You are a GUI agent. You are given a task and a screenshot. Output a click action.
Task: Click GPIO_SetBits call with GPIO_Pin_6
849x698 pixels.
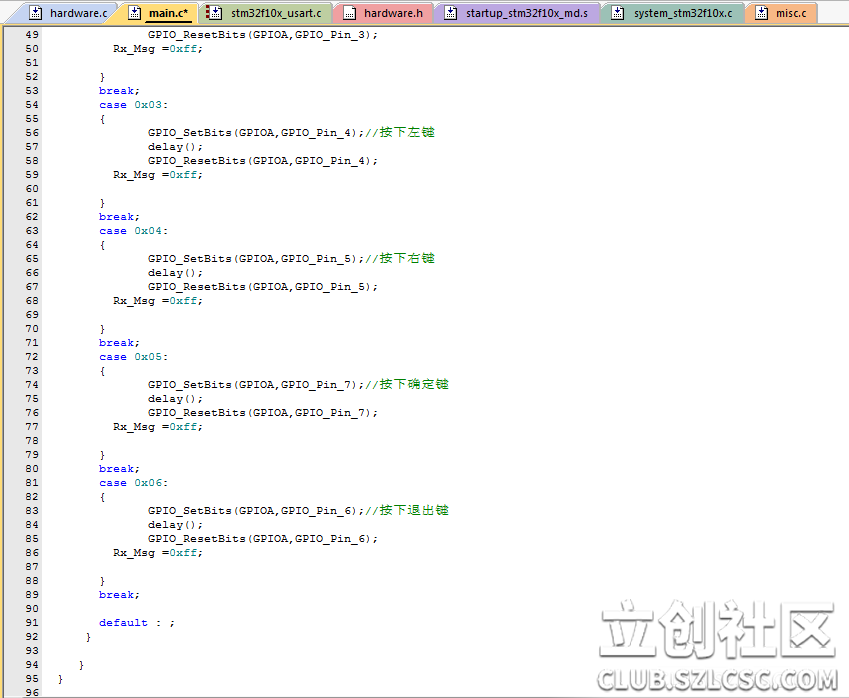coord(256,511)
